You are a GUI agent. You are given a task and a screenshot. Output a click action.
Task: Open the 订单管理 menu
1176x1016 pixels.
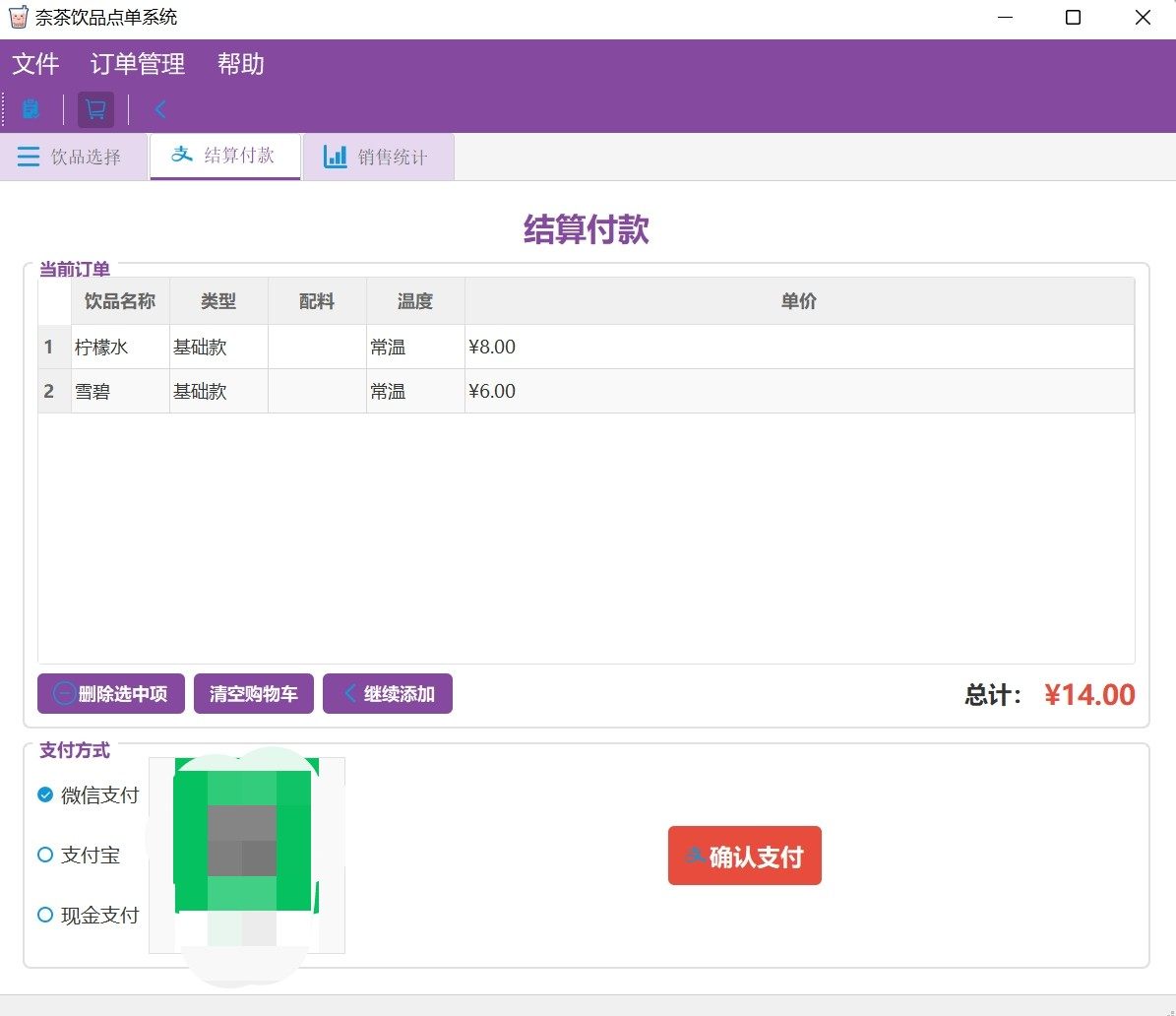138,64
